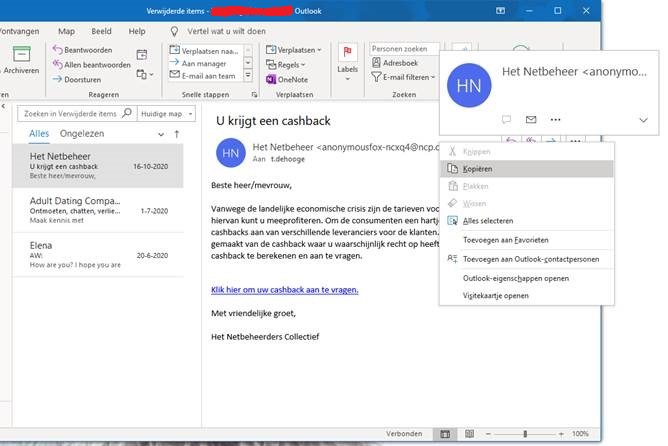Click the magnifier search icon
The width and height of the screenshot is (668, 446).
click(x=127, y=113)
